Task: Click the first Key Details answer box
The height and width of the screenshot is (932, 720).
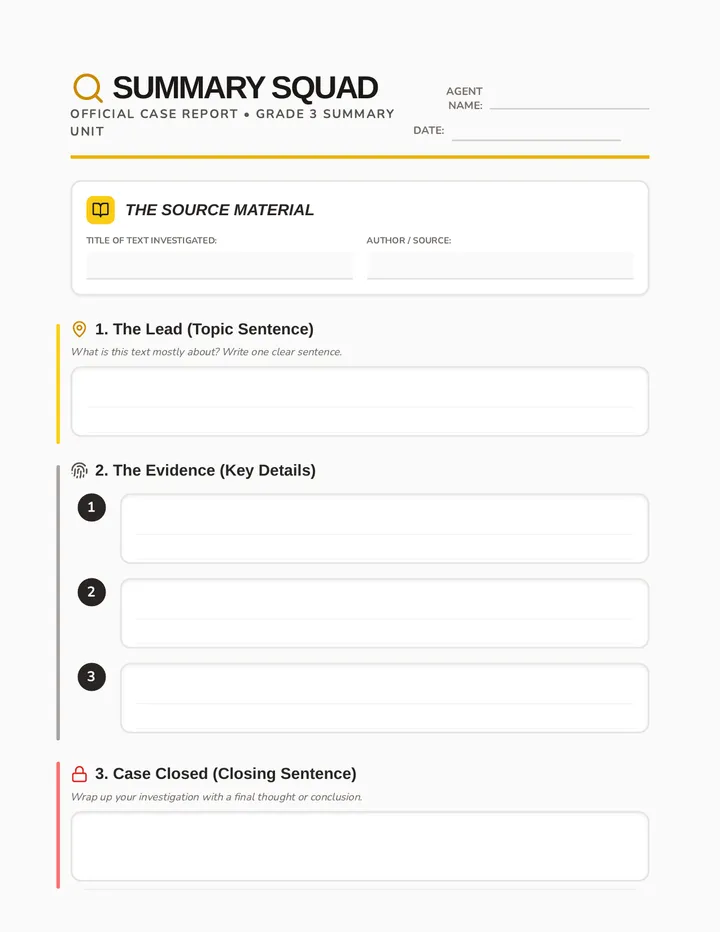Action: tap(385, 528)
